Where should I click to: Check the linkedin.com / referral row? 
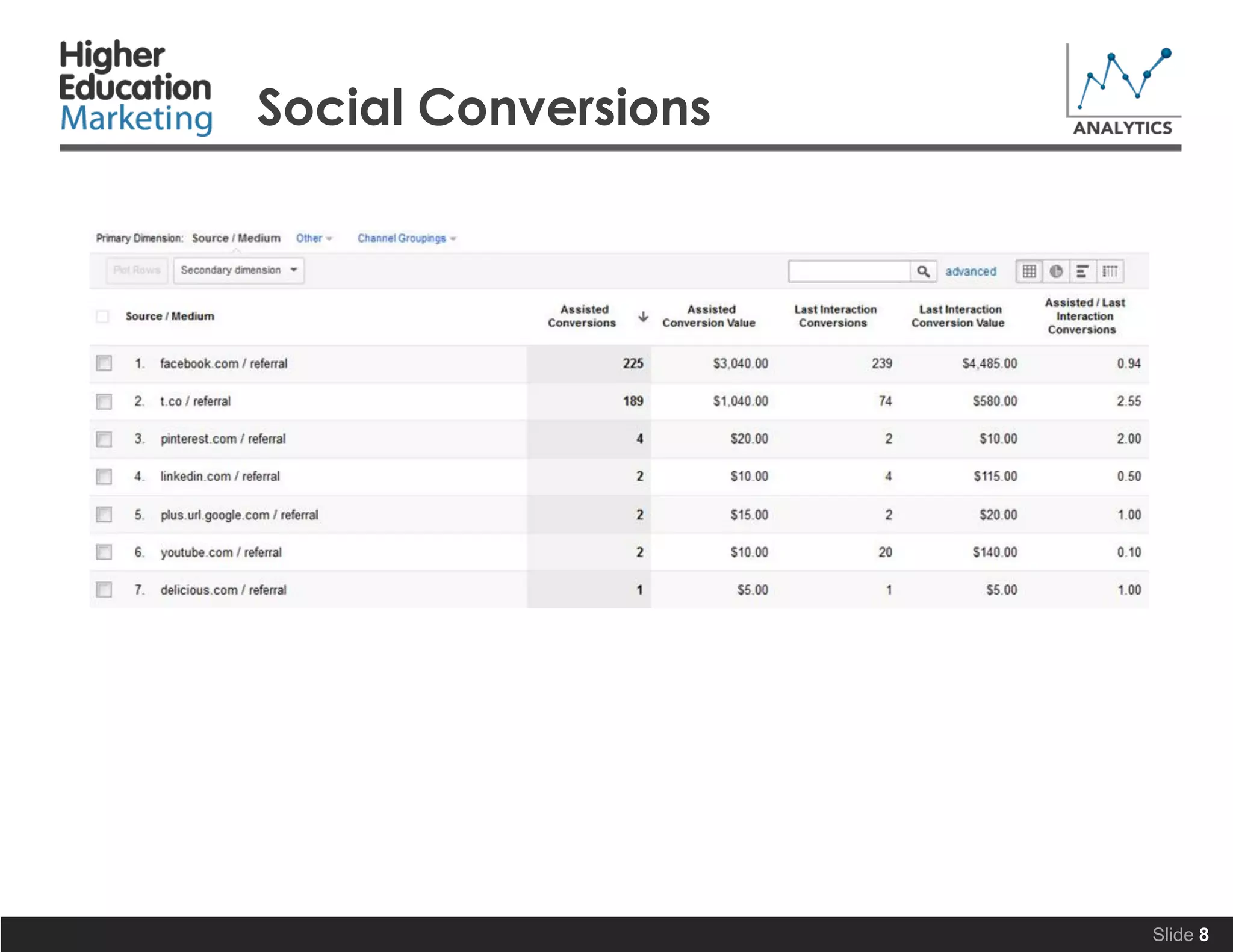pos(104,477)
